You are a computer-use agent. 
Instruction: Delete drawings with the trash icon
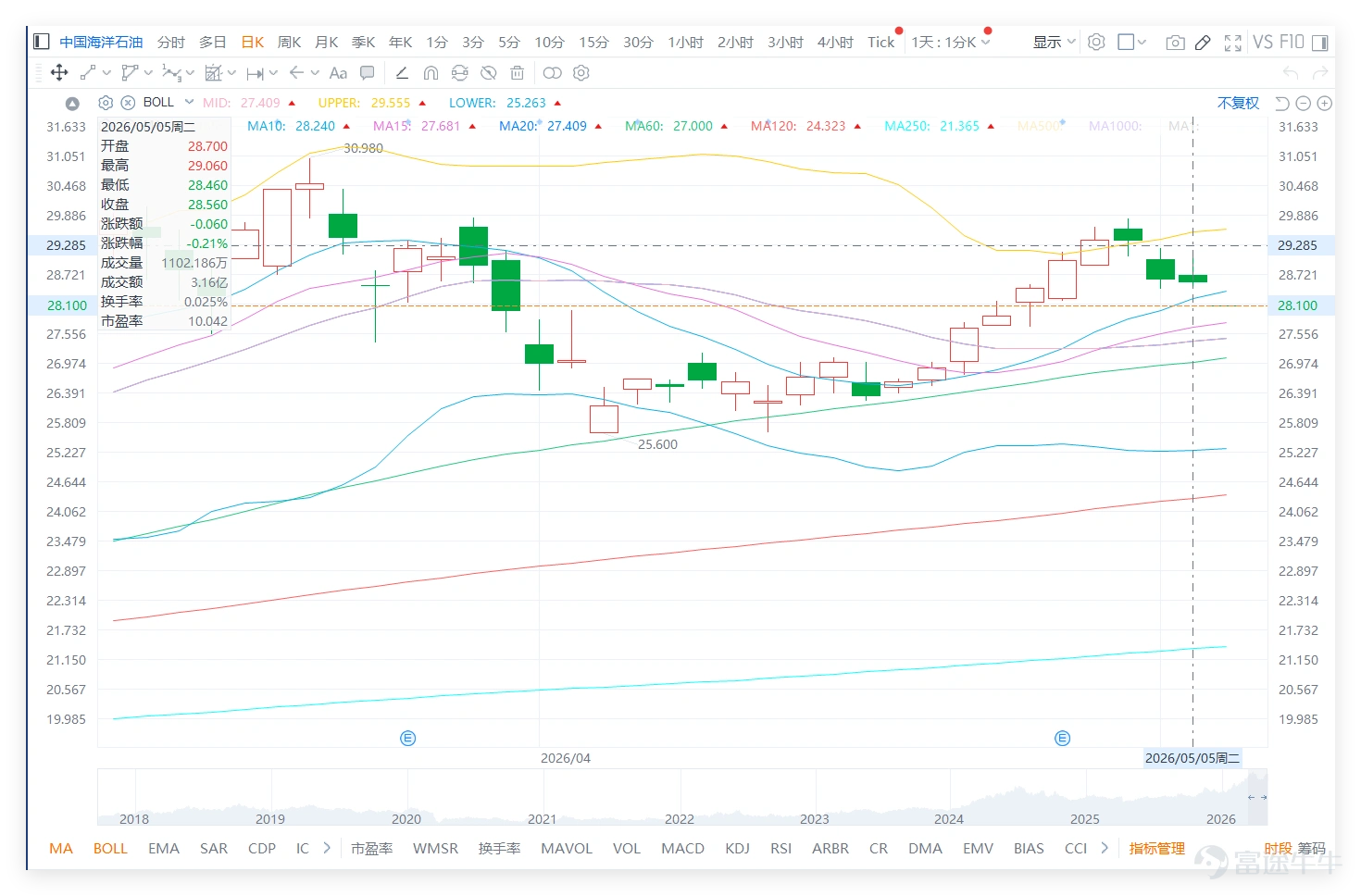518,73
